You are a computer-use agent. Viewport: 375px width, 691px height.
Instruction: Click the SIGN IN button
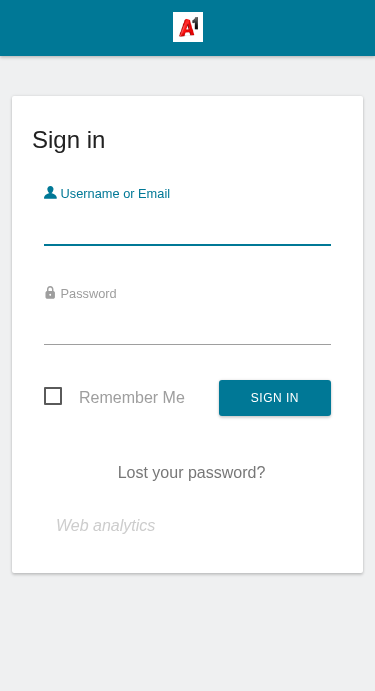pos(275,398)
